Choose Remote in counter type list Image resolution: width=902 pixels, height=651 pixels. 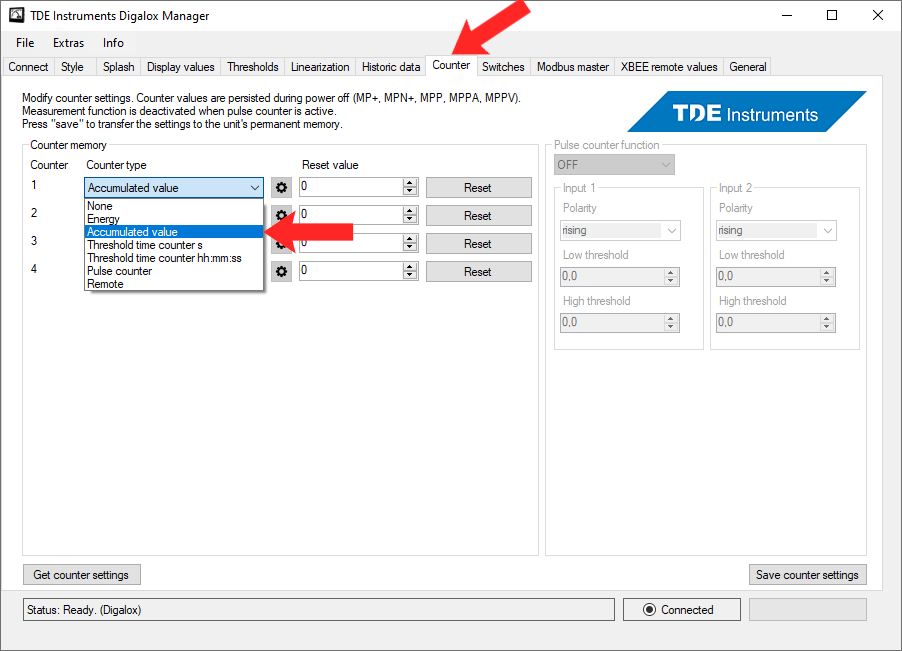(x=174, y=284)
